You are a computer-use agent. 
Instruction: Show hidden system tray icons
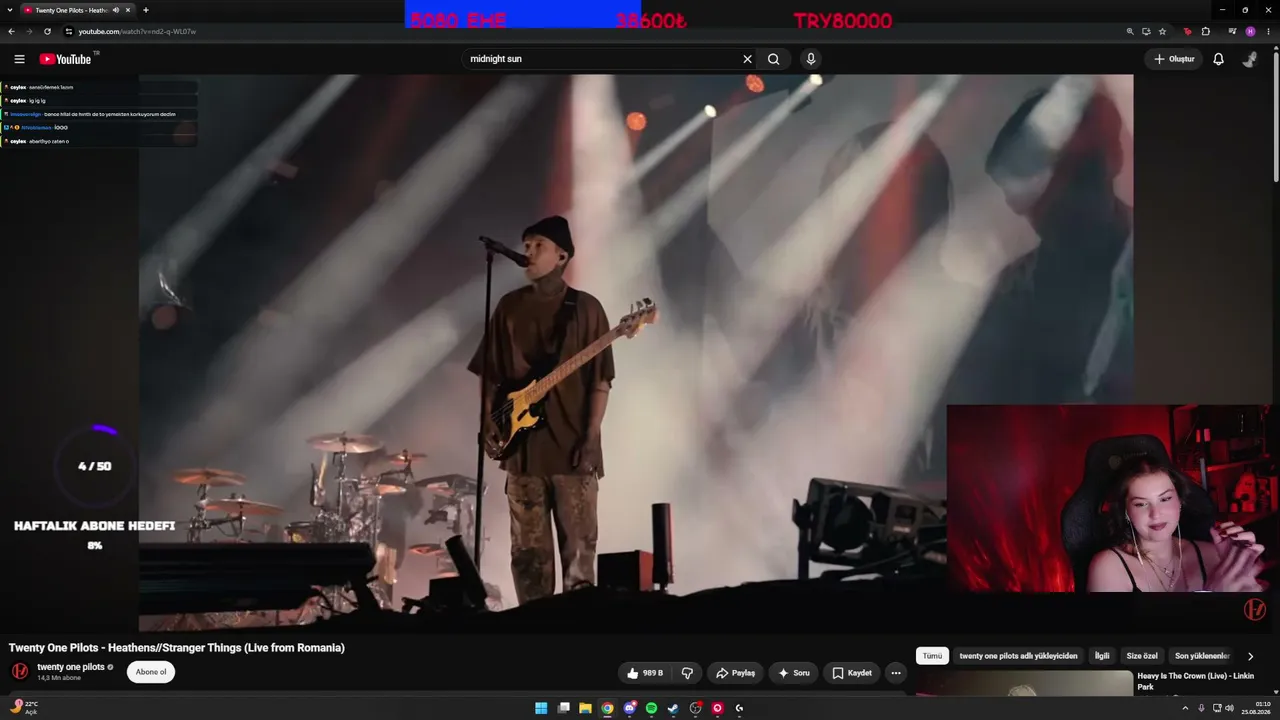1186,708
